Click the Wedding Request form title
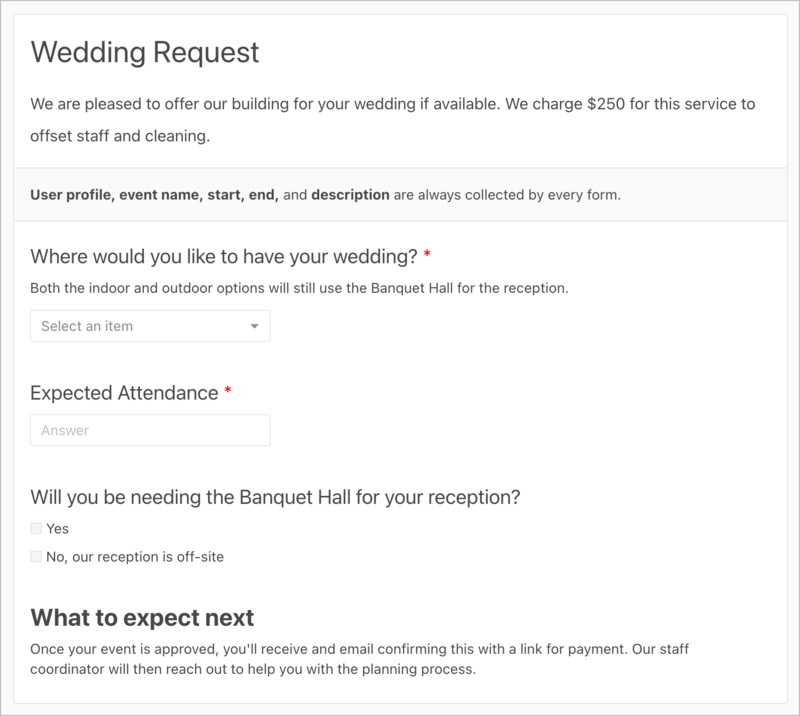 pyautogui.click(x=145, y=52)
